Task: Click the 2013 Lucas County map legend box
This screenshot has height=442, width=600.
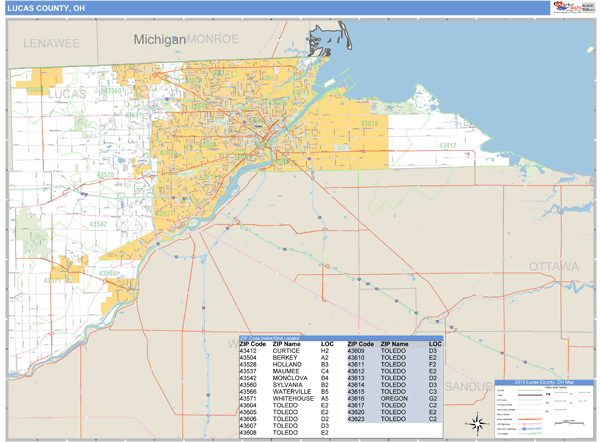Action: (x=543, y=407)
